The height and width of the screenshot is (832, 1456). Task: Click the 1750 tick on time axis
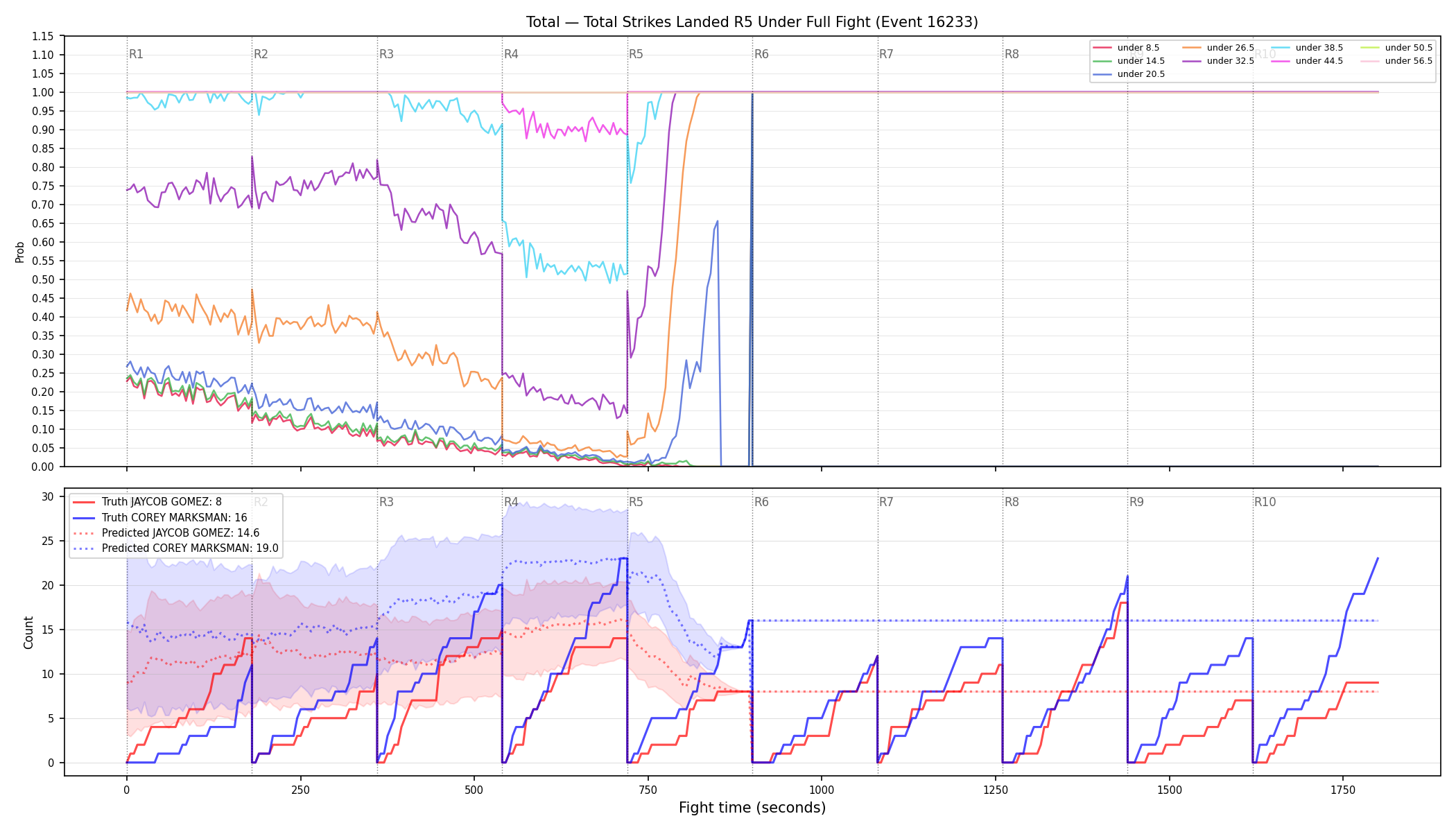[x=1343, y=790]
